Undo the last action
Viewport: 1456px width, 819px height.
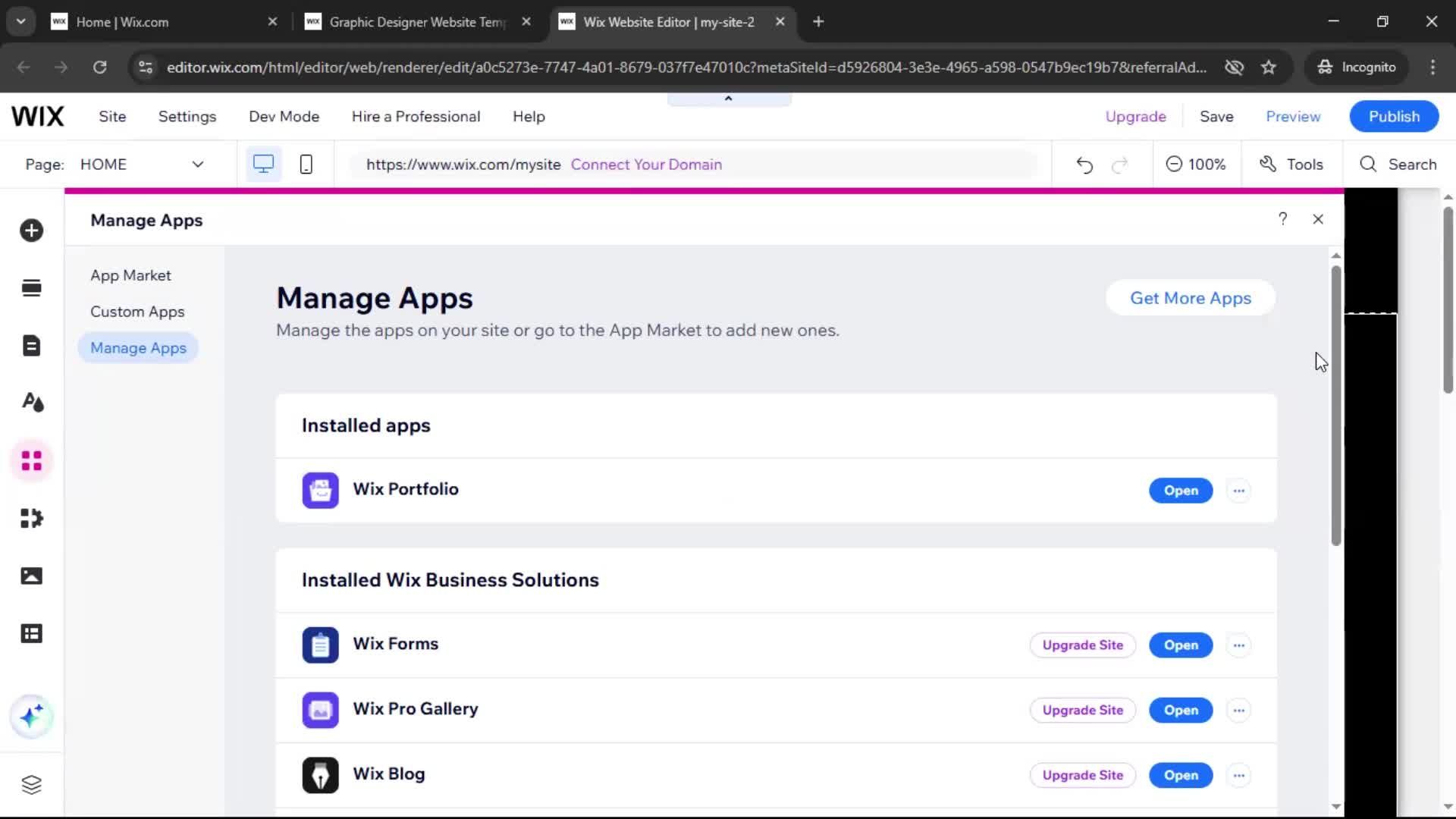(x=1084, y=165)
